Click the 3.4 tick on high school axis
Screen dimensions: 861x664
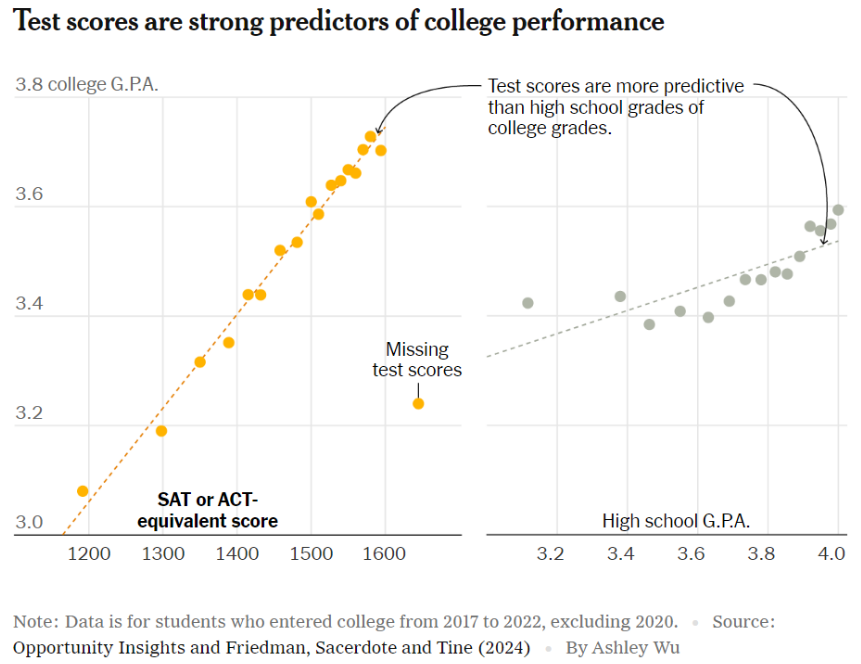coord(620,553)
